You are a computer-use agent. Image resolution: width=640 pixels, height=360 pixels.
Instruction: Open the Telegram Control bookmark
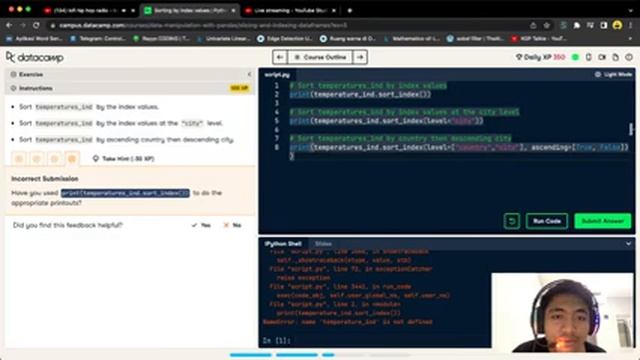(x=98, y=39)
